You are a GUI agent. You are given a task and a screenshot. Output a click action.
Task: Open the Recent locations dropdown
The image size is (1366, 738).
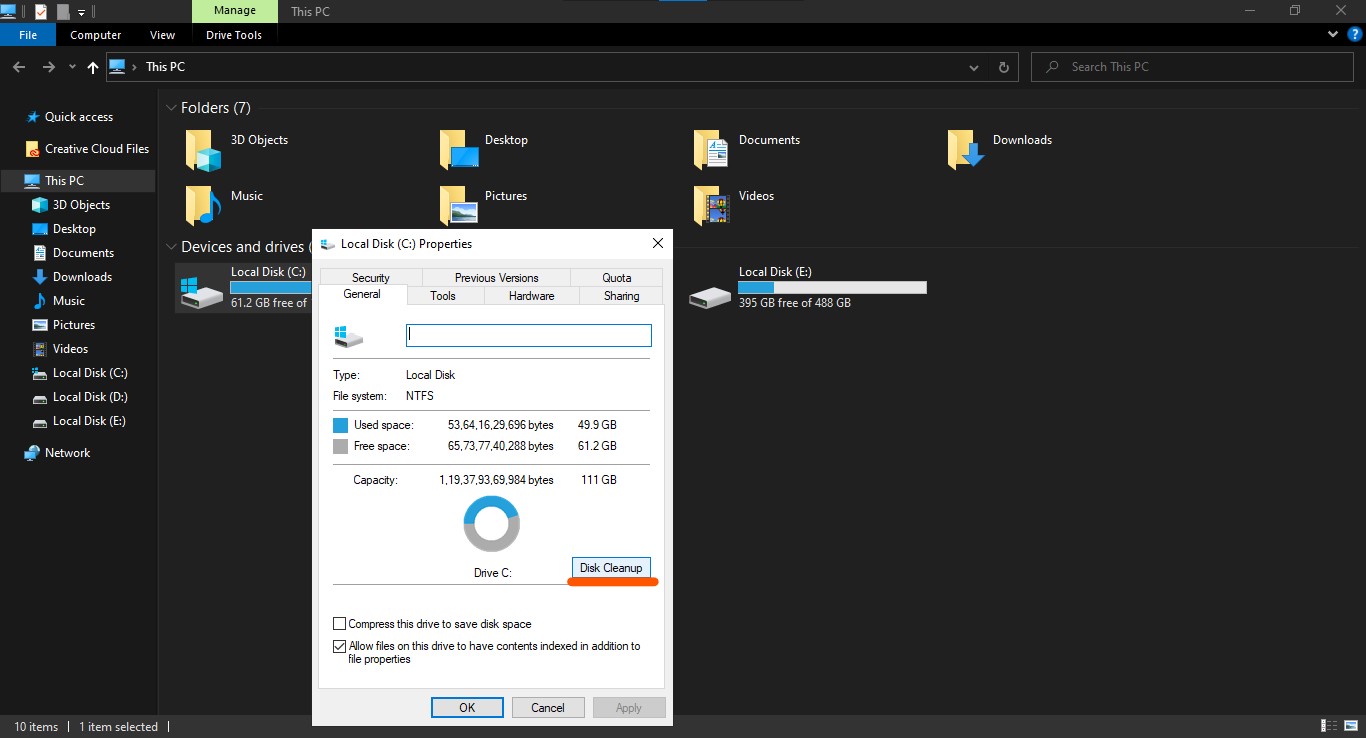tap(72, 67)
